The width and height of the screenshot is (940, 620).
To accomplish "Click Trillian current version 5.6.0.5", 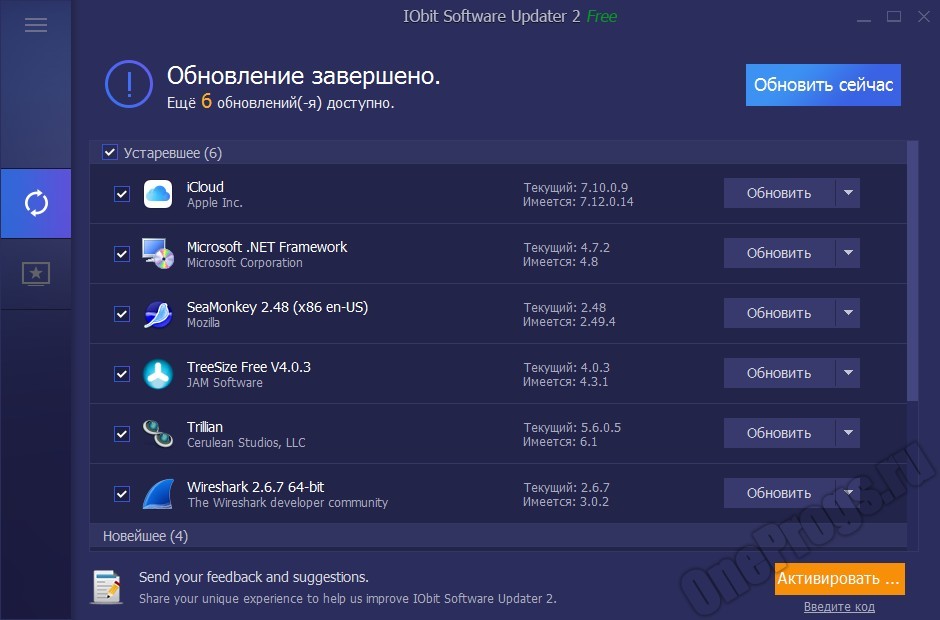I will [601, 428].
